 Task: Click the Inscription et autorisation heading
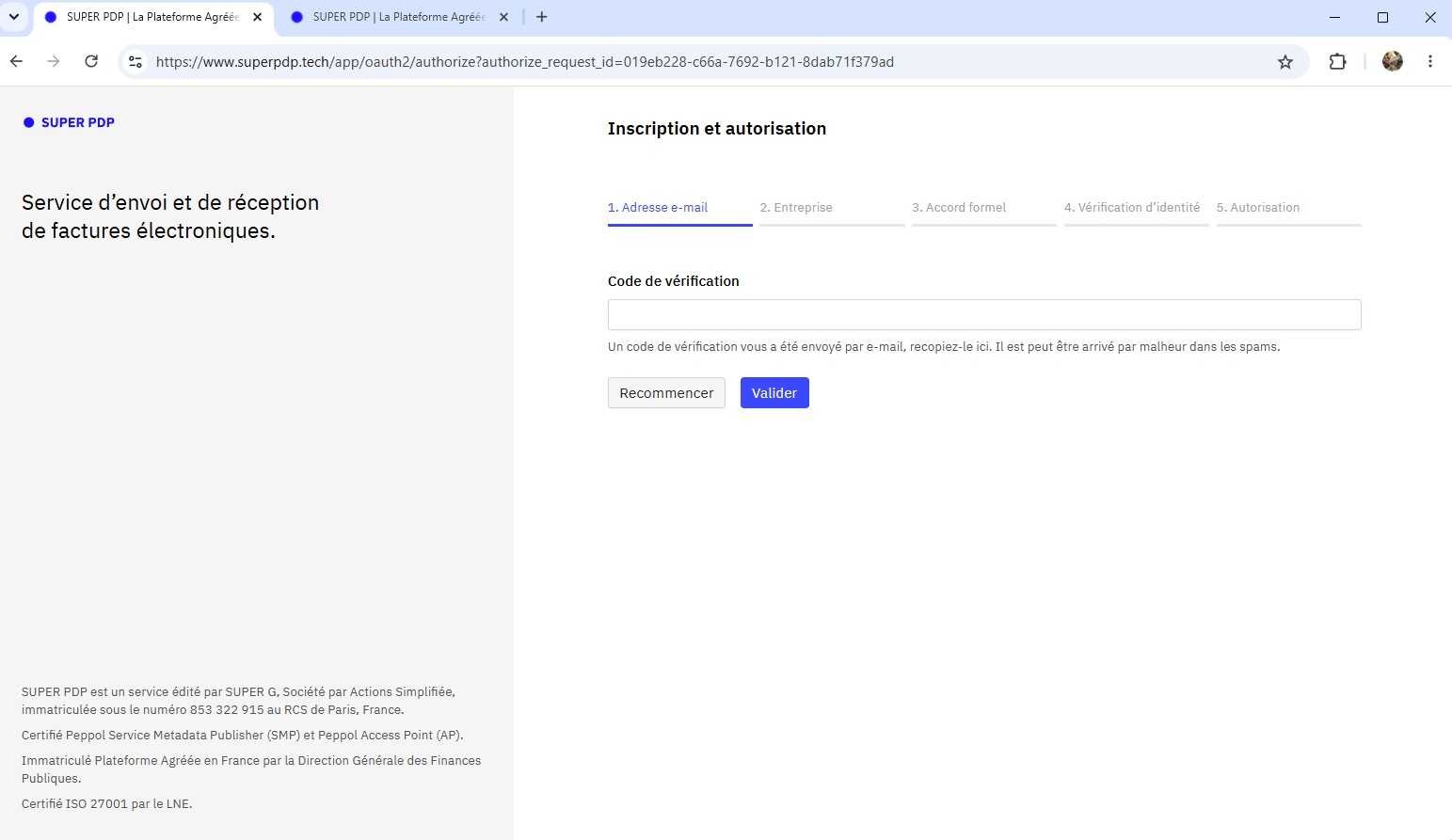coord(717,129)
